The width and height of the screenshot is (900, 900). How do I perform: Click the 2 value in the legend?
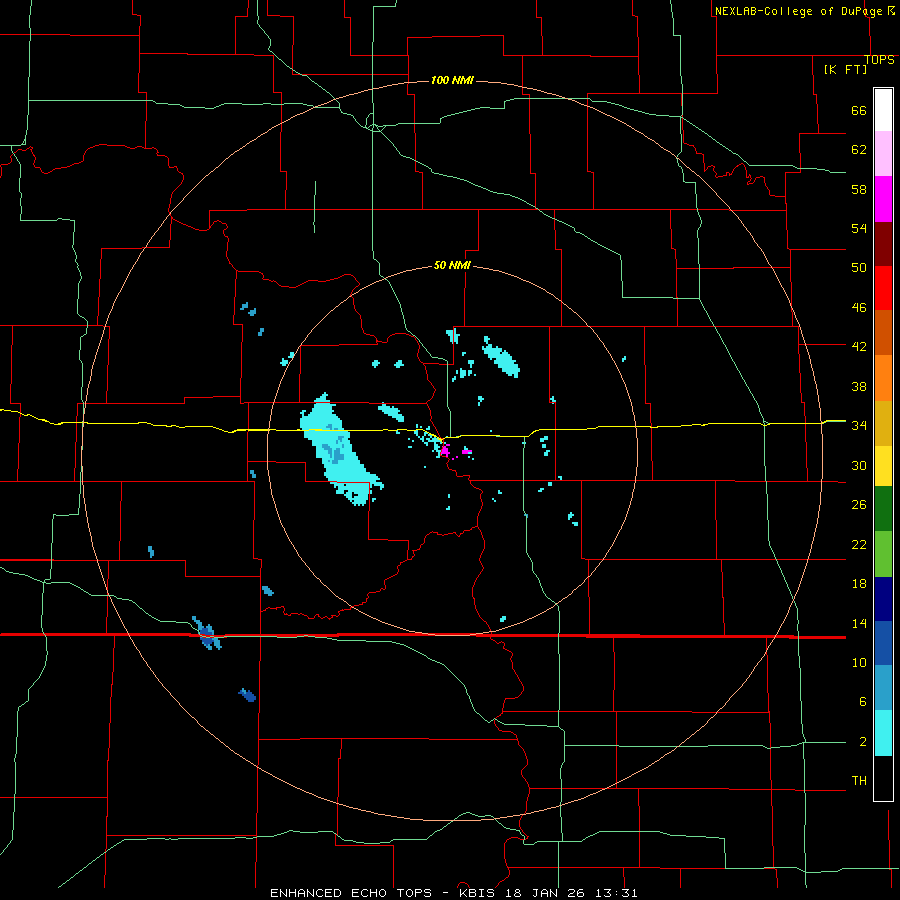pos(862,742)
